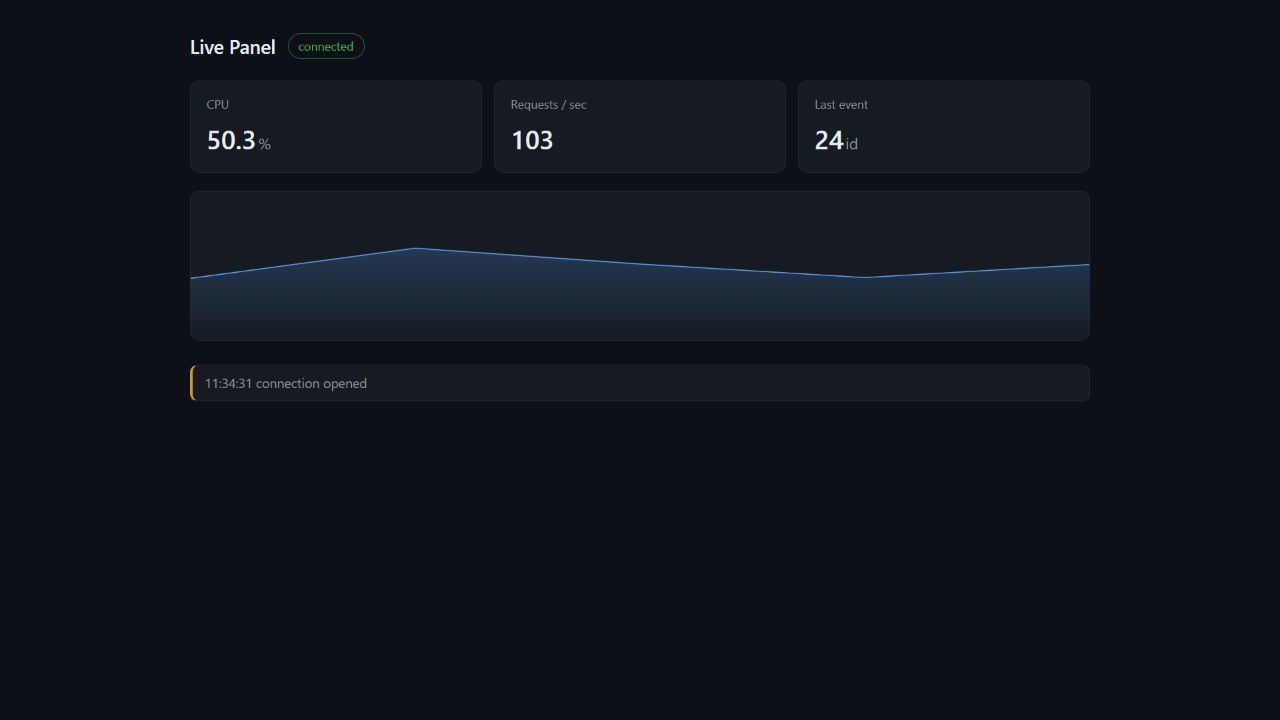
Task: Click the percent unit beside CPU value
Action: tap(265, 144)
